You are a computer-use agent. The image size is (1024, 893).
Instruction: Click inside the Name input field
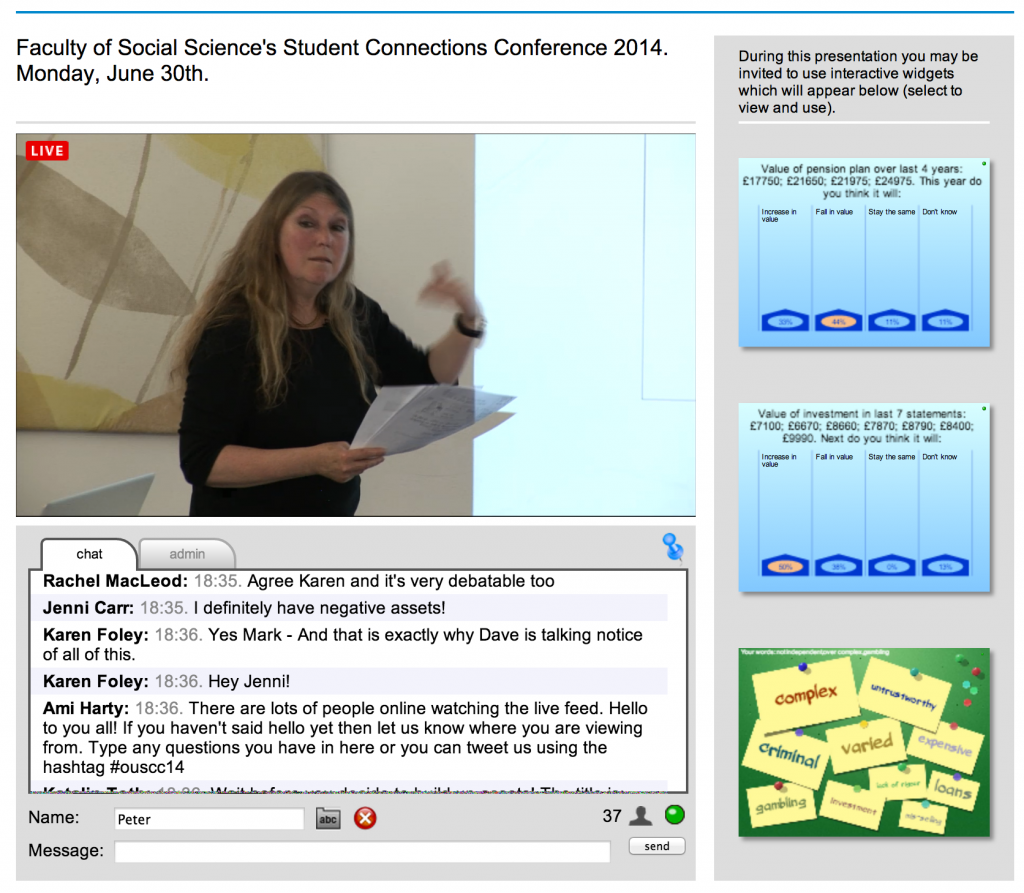pyautogui.click(x=210, y=818)
